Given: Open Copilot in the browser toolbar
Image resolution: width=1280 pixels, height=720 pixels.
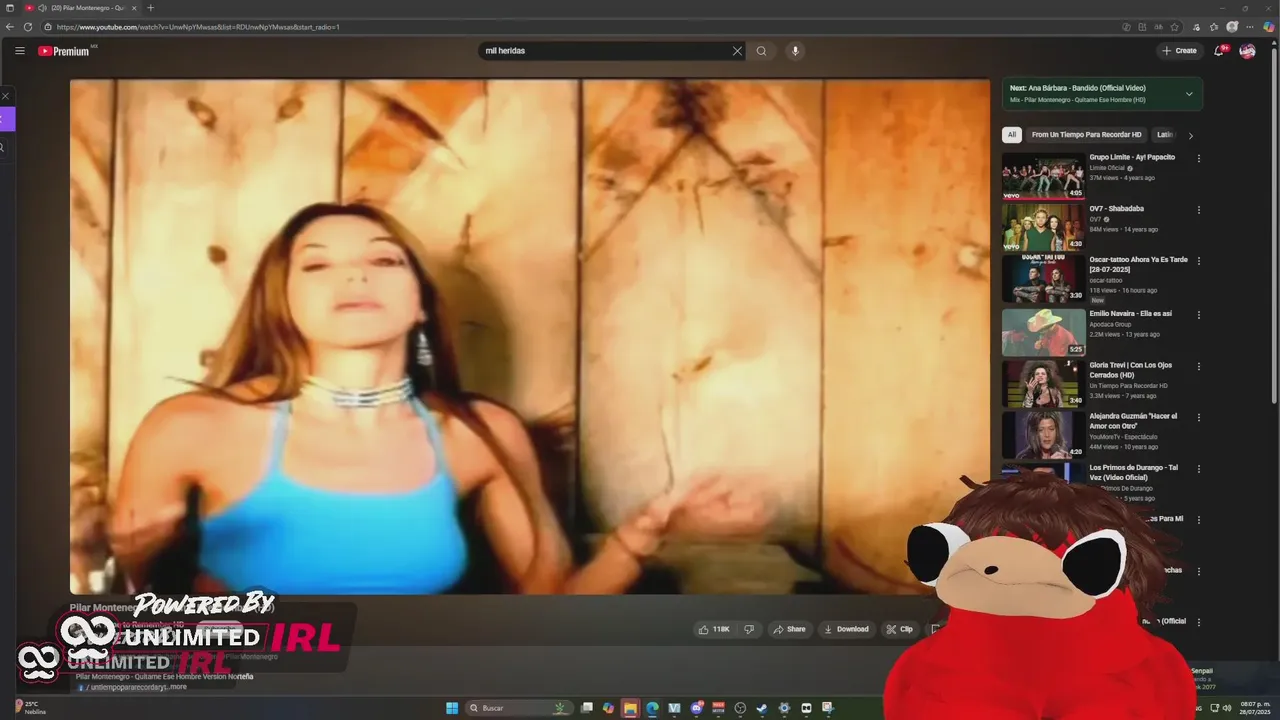Looking at the screenshot, I should 1269,27.
